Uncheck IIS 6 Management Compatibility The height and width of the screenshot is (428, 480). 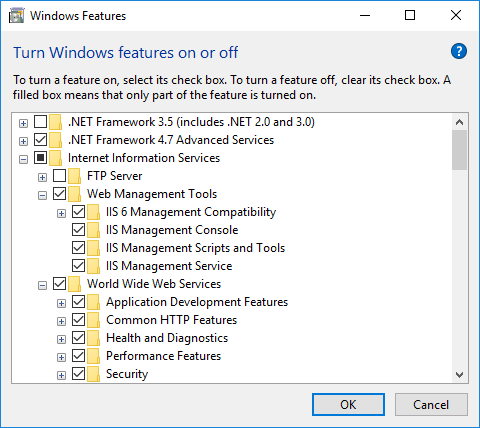78,212
